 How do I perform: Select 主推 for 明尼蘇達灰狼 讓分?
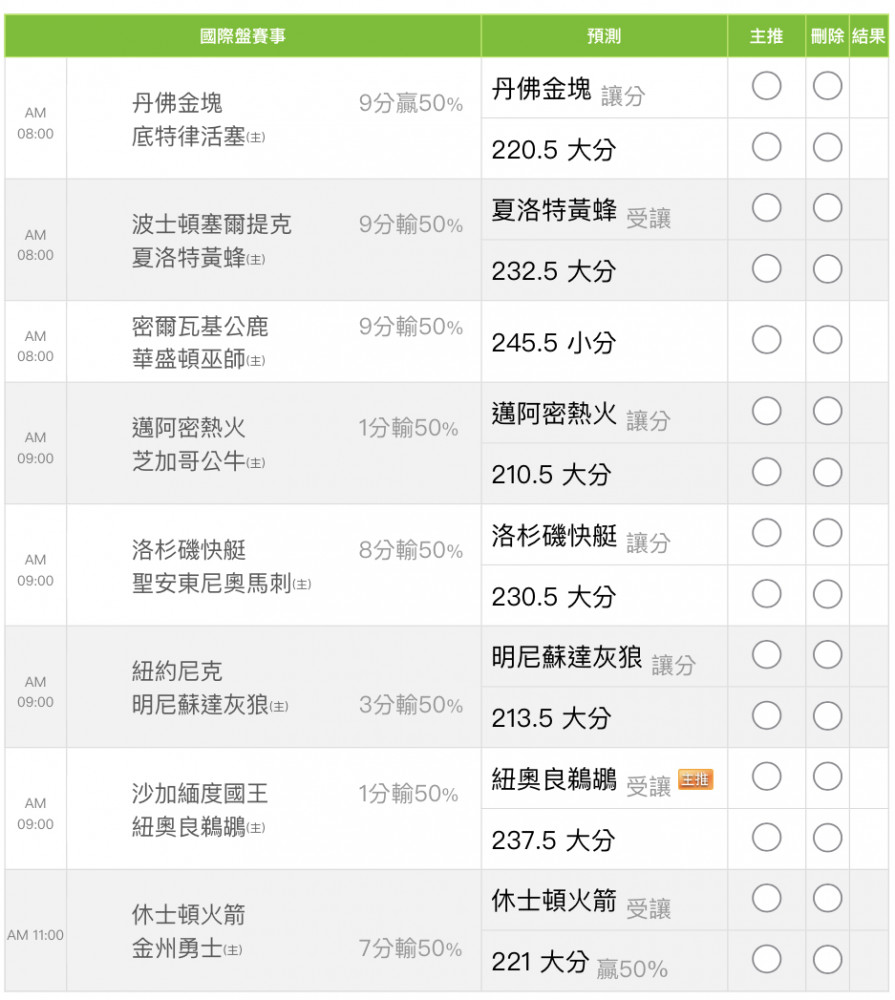(x=766, y=655)
